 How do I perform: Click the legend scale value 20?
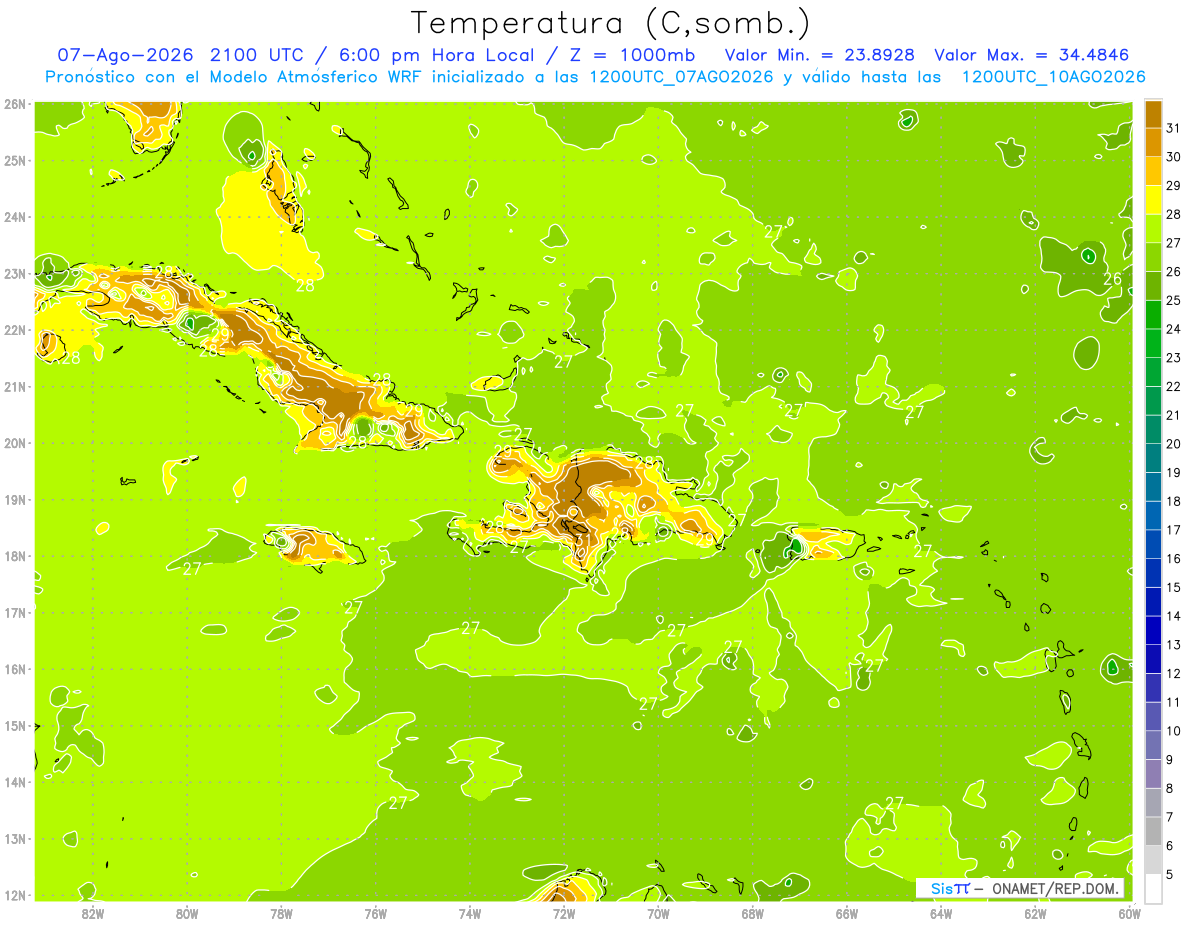tap(1173, 444)
